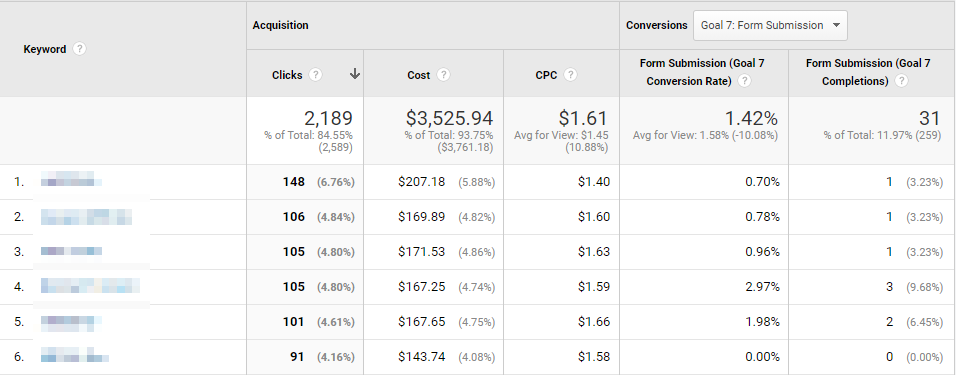956x375 pixels.
Task: Sort by Form Submission Completions header
Action: click(868, 72)
